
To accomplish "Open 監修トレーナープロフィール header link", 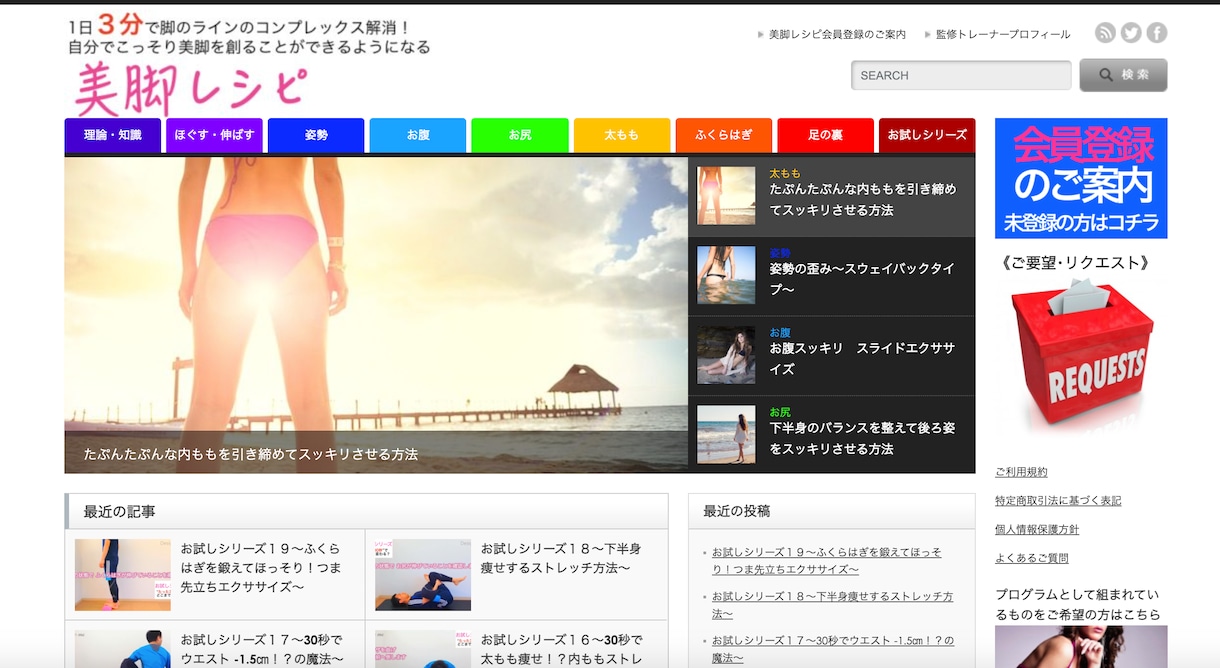I will pos(1003,34).
